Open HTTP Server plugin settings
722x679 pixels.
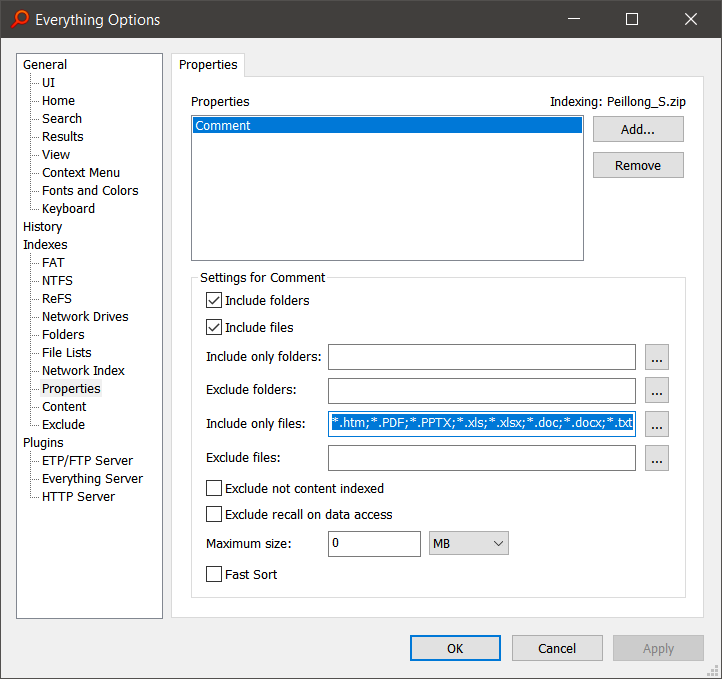[78, 496]
